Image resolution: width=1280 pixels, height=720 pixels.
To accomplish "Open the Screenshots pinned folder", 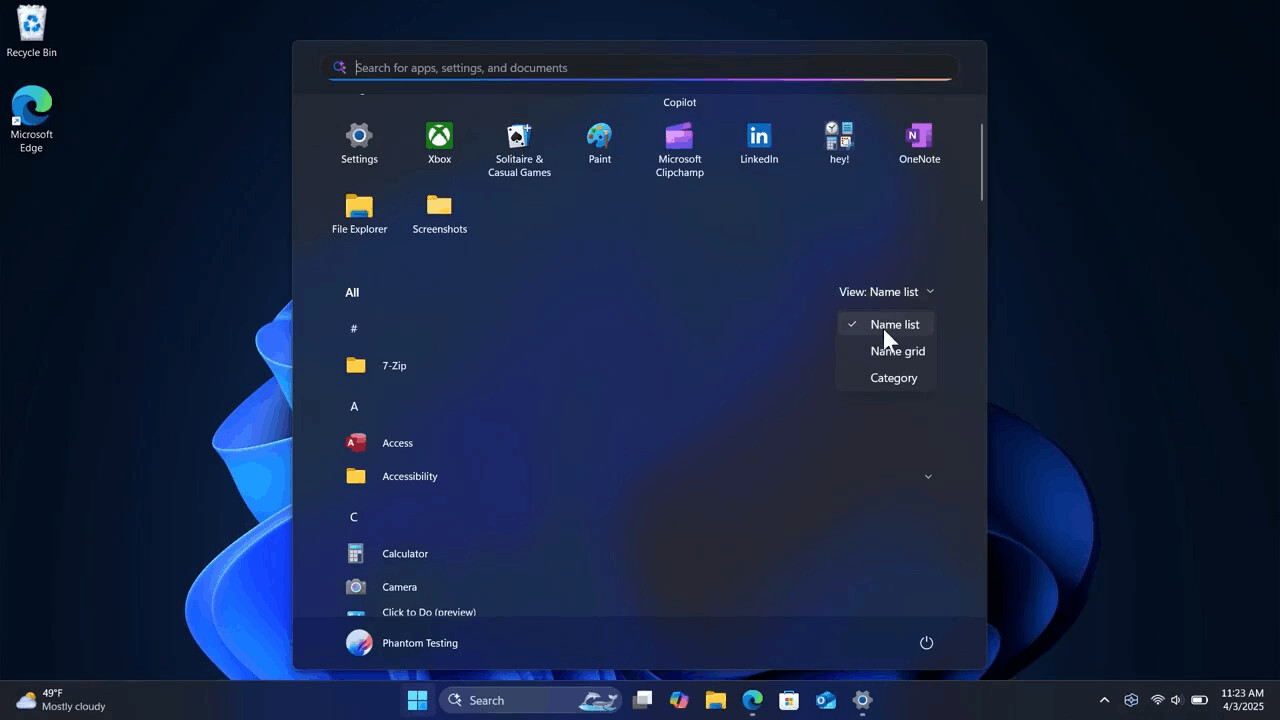I will 439,214.
